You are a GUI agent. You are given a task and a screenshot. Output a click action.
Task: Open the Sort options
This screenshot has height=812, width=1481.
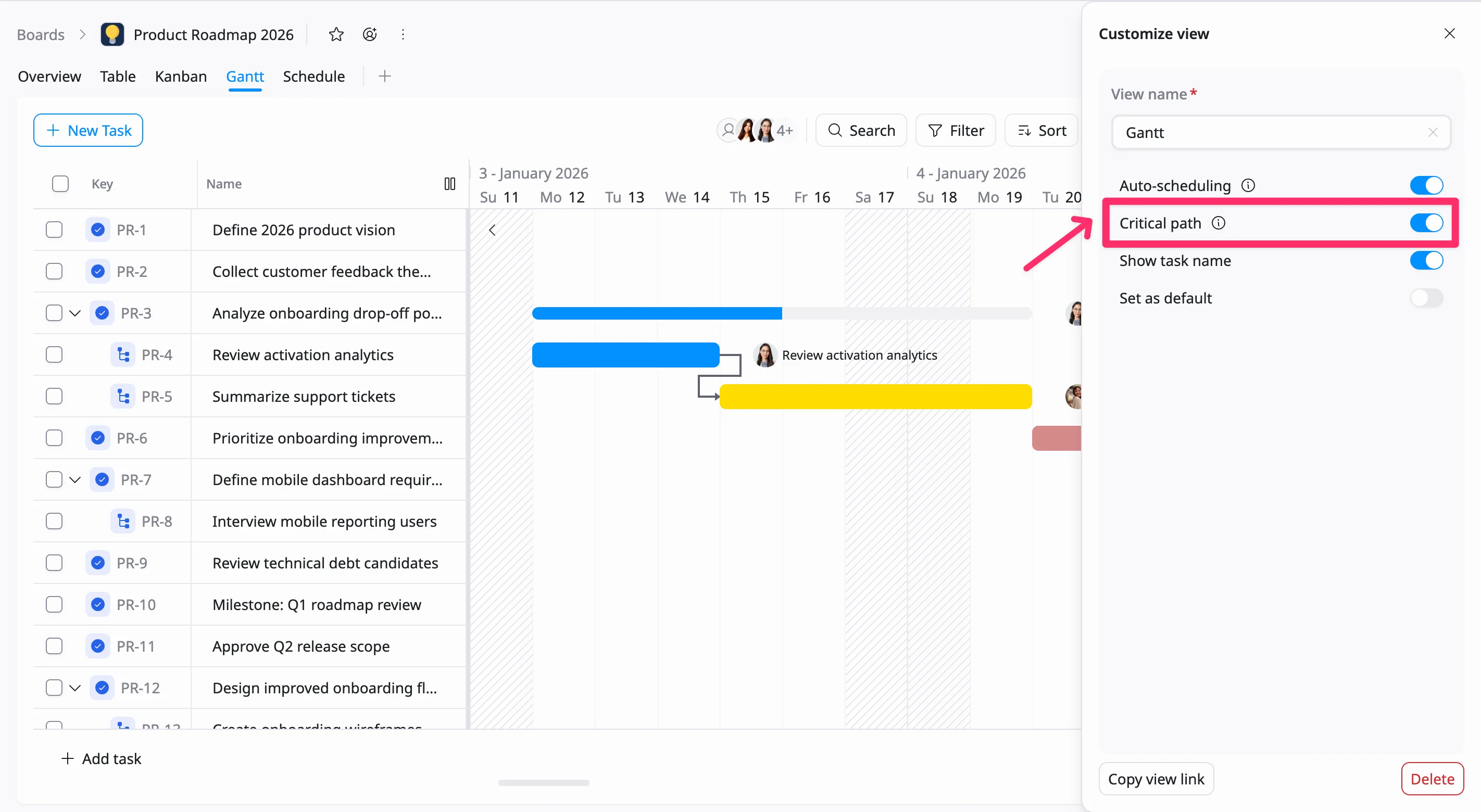point(1041,131)
